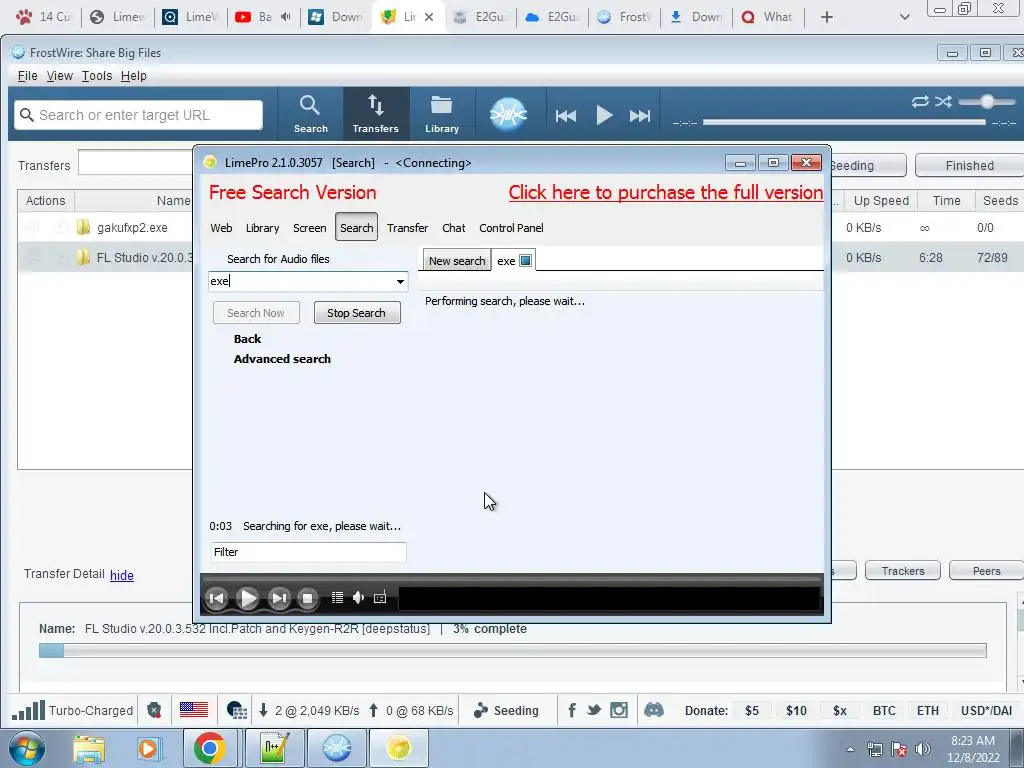This screenshot has height=768, width=1024.
Task: Open the Peers detail tab
Action: pos(986,571)
